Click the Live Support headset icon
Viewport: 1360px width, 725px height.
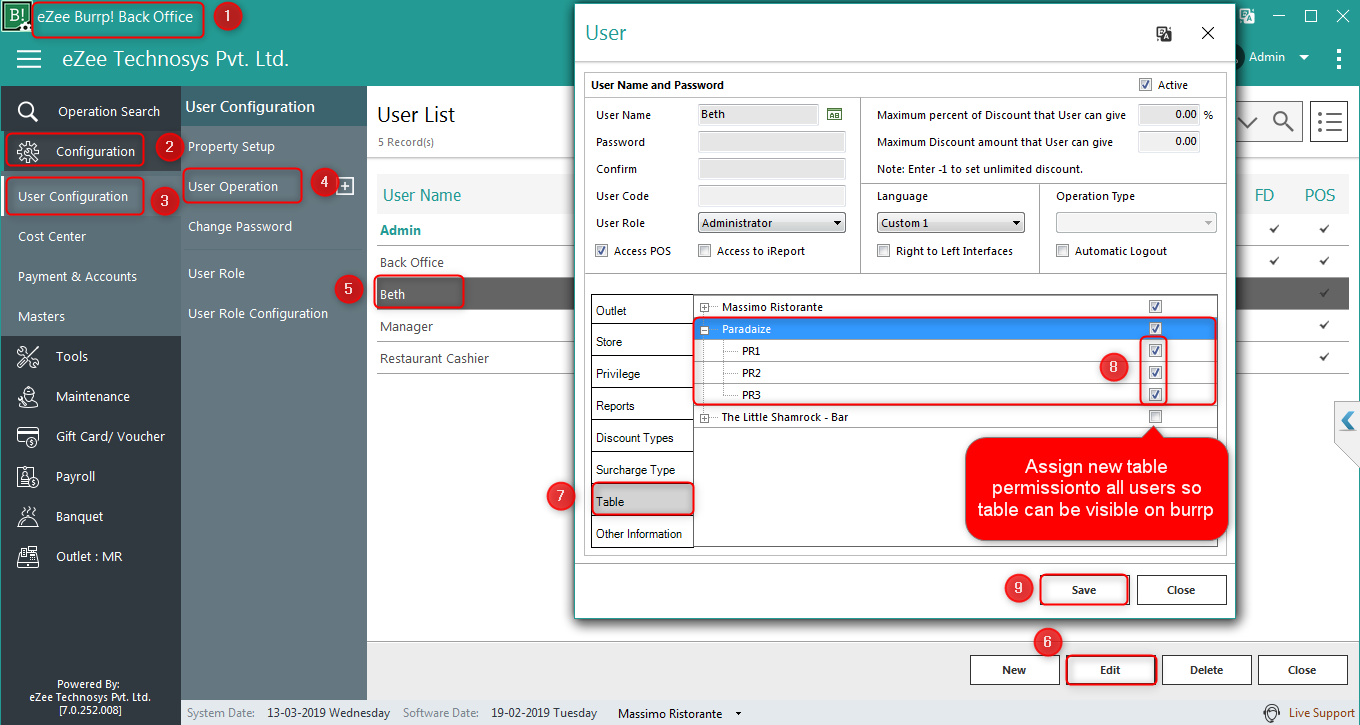coord(1271,713)
